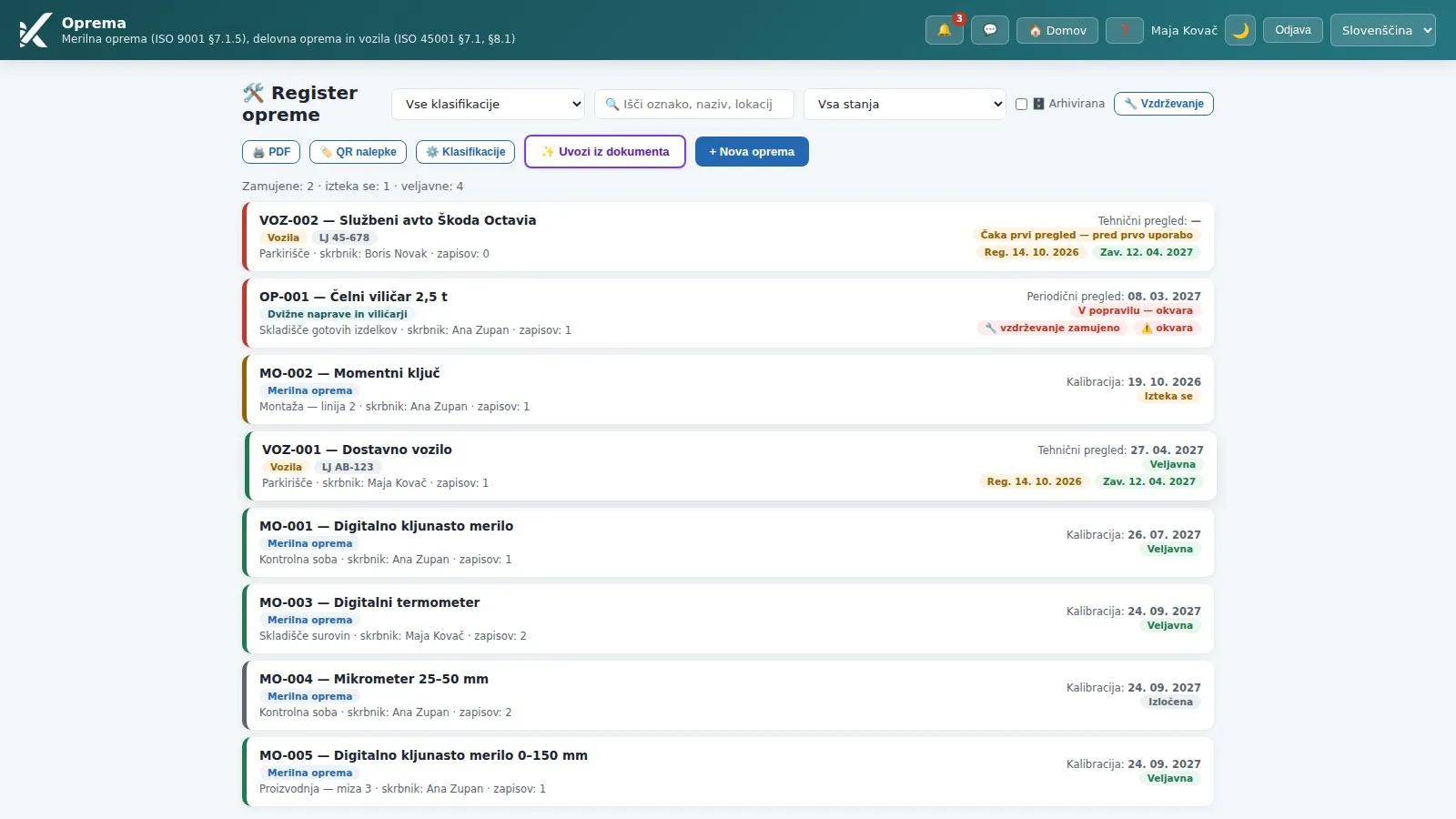Click the help question mark icon

pyautogui.click(x=1125, y=30)
